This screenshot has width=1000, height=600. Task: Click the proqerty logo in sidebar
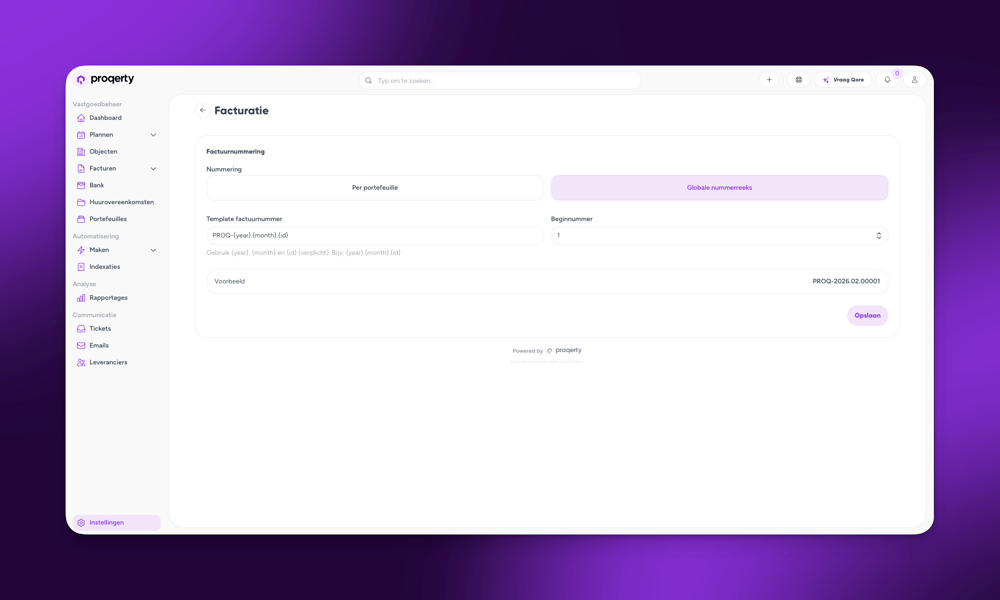tap(105, 79)
